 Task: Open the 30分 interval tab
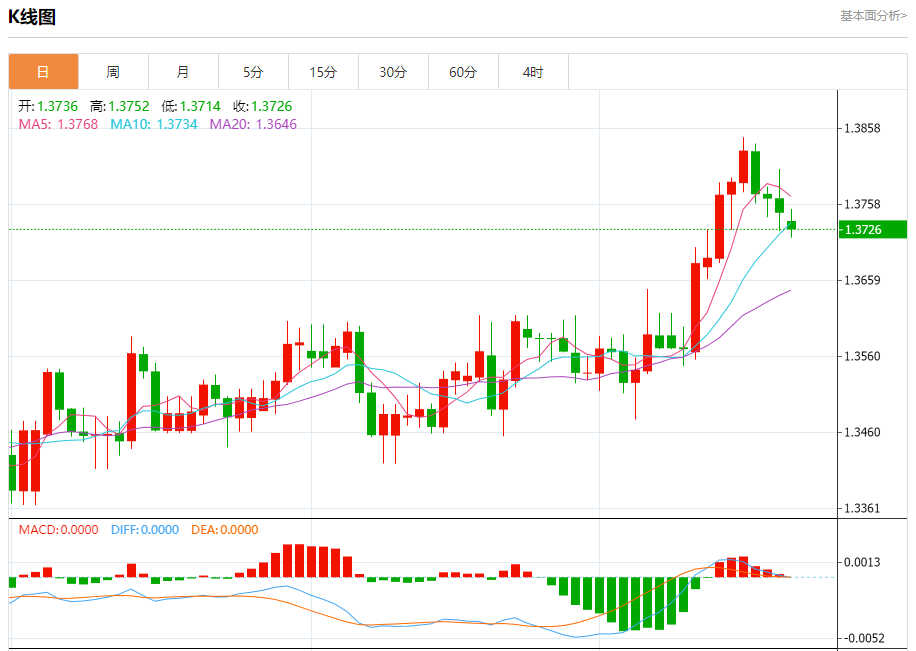(x=393, y=72)
